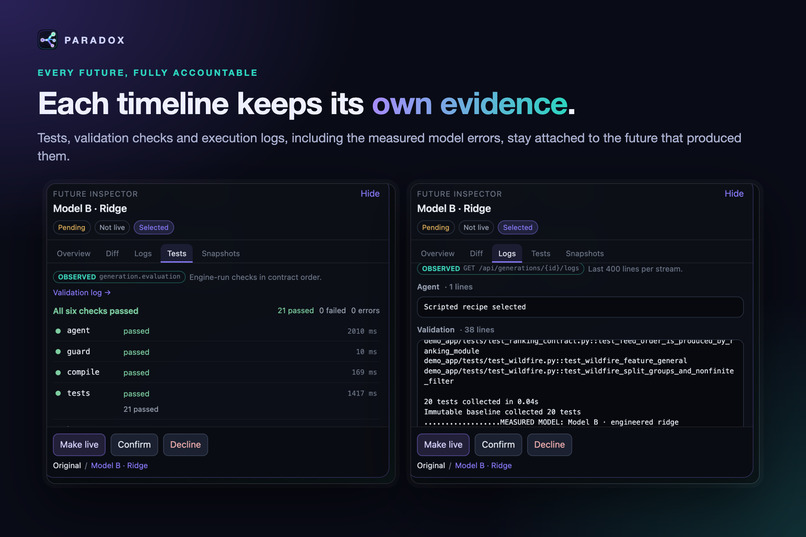This screenshot has height=537, width=806.
Task: Click 'Scripted recipe selected' log box
Action: pos(580,307)
